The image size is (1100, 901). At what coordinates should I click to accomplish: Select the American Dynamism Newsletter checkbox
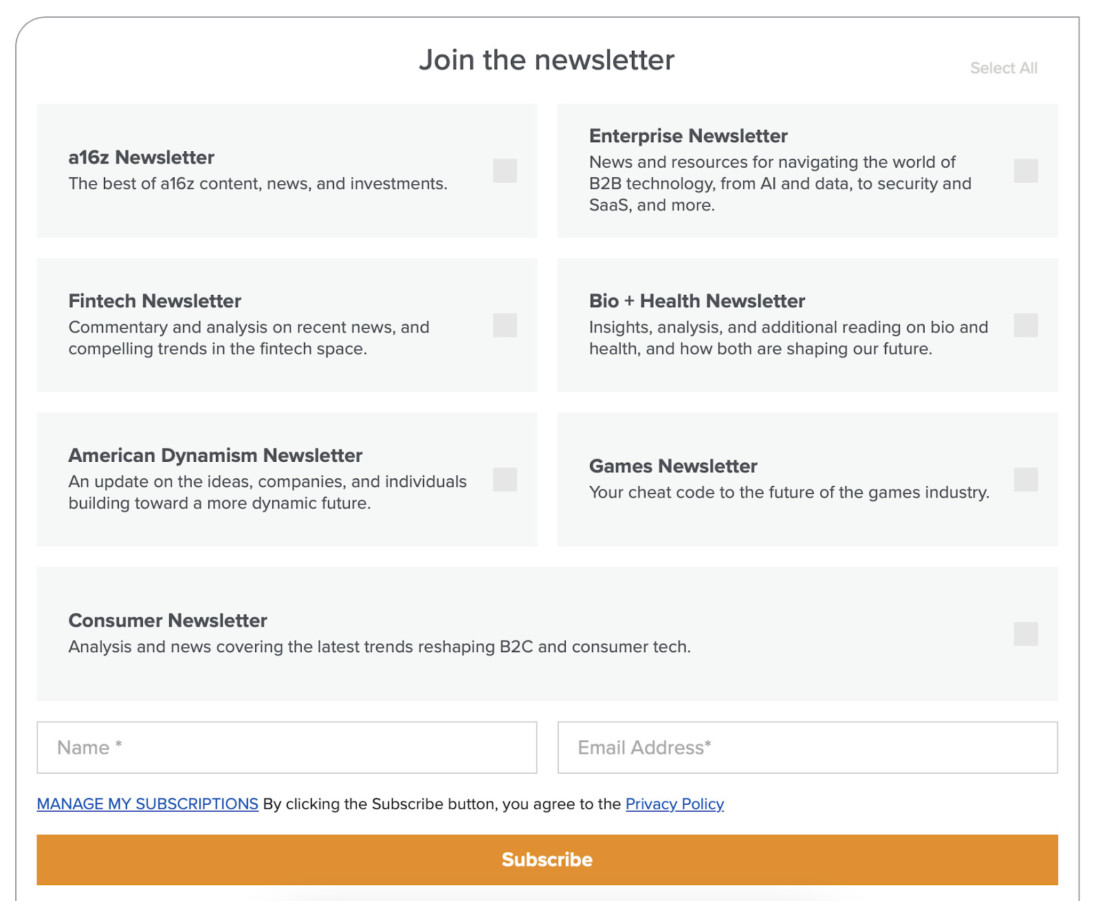[504, 479]
